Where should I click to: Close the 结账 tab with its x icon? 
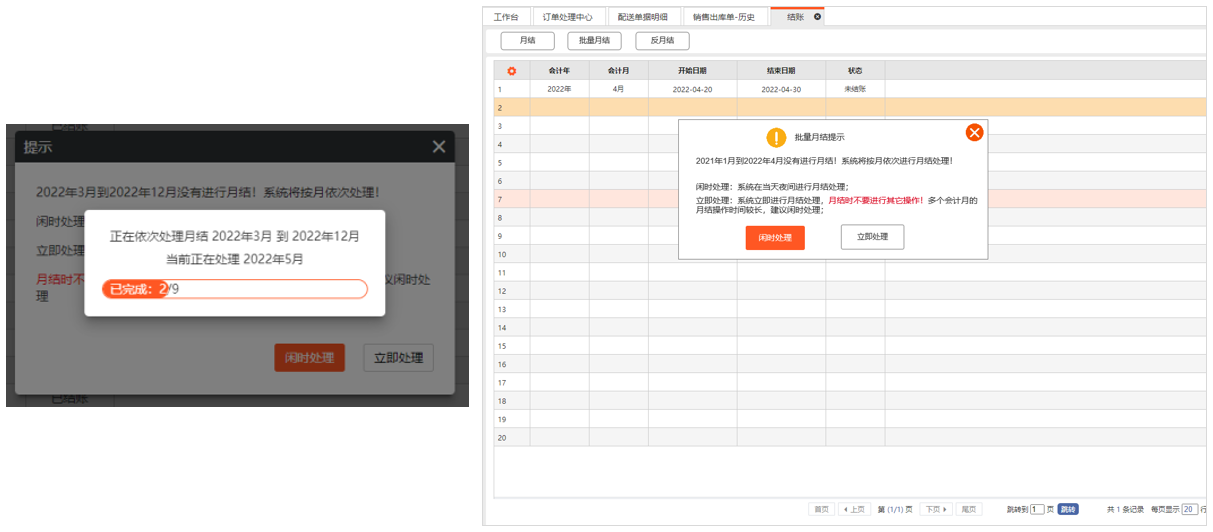[818, 17]
